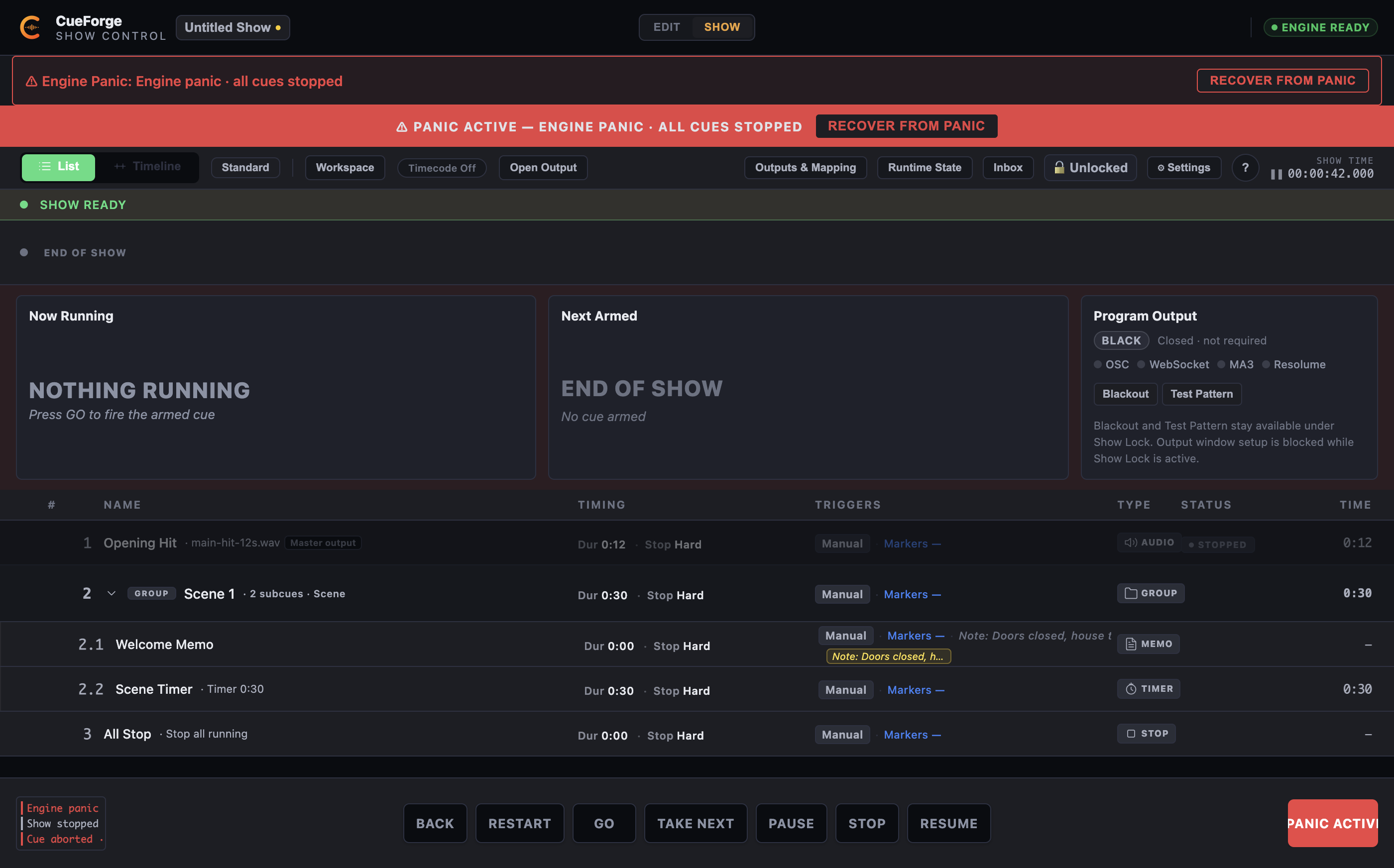Open Markers for Scene Timer
Image resolution: width=1394 pixels, height=868 pixels.
(915, 690)
